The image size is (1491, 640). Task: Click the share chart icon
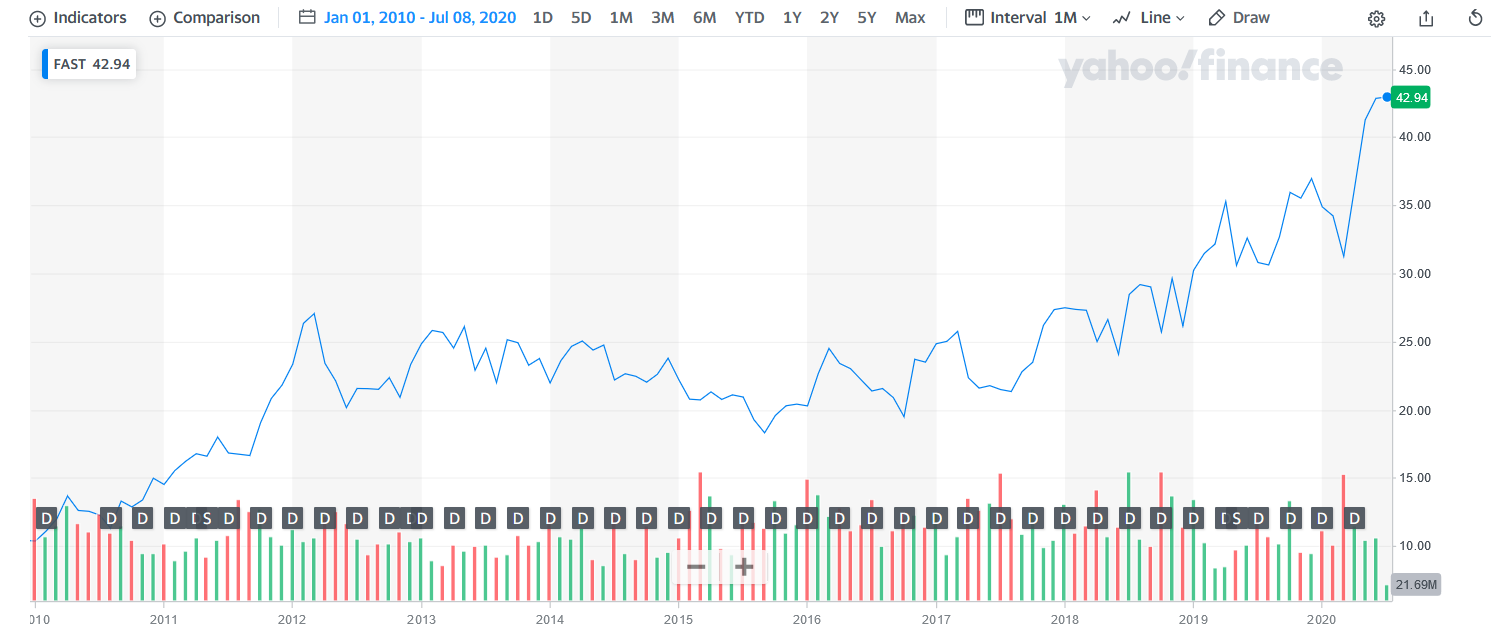point(1426,18)
